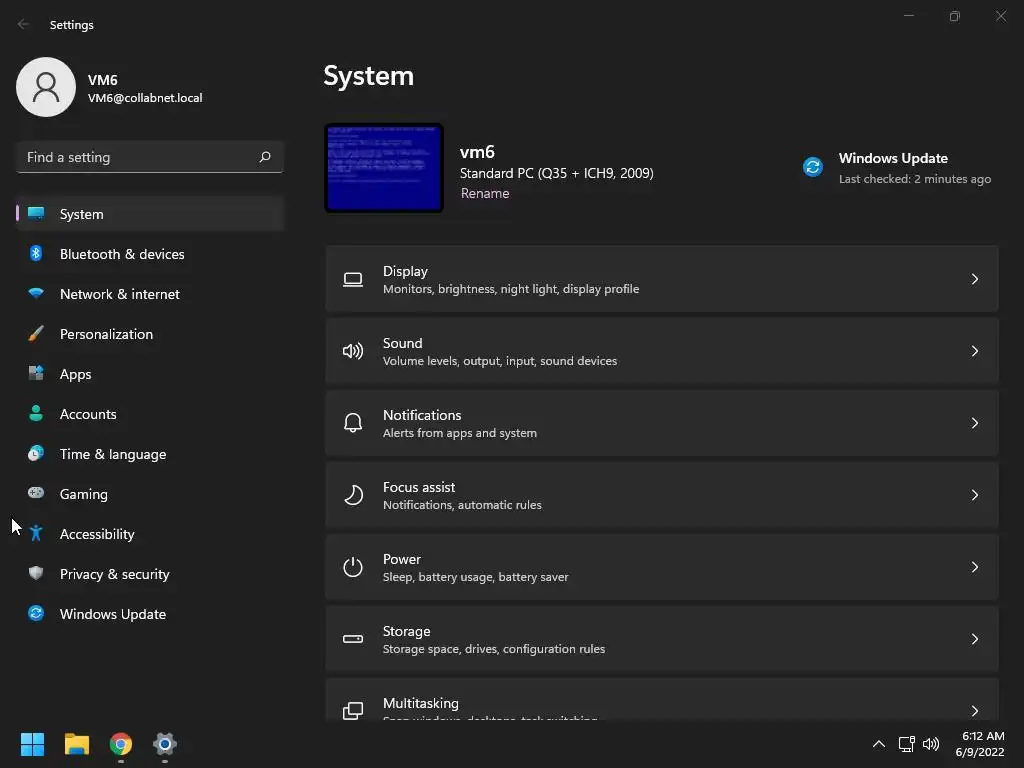1024x768 pixels.
Task: Select System in the sidebar
Action: [x=150, y=214]
